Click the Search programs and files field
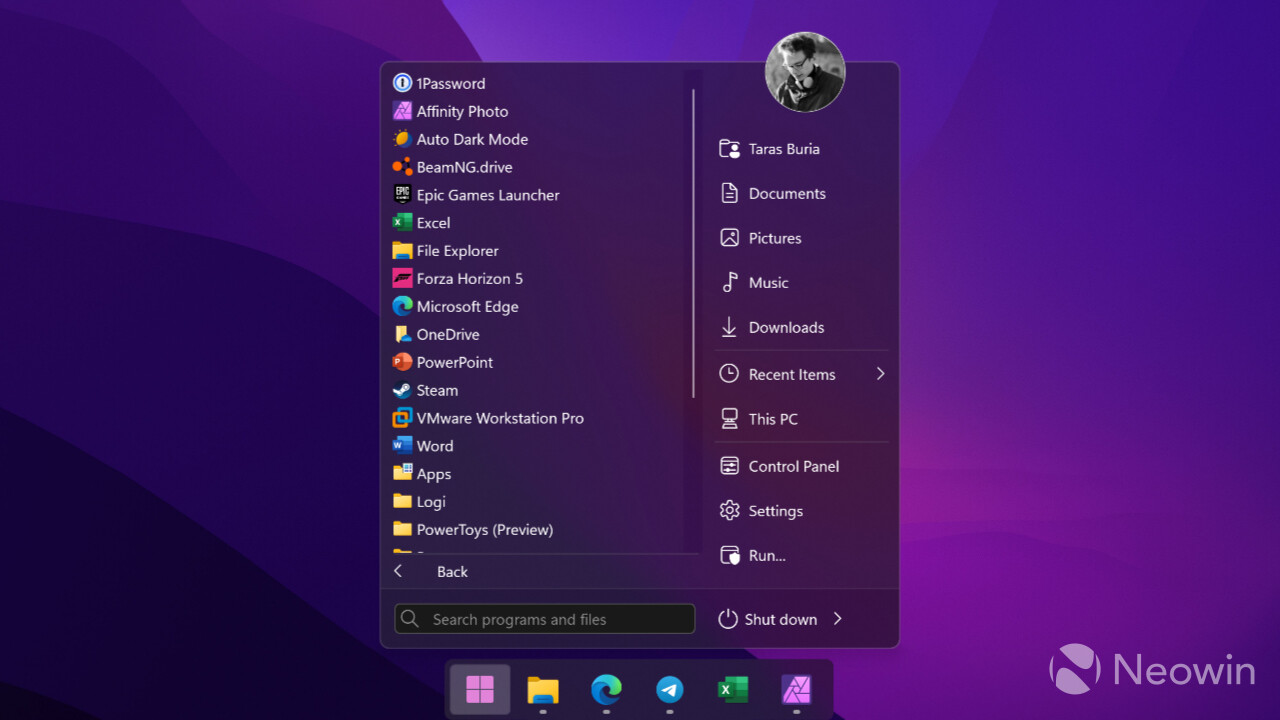1280x720 pixels. [x=545, y=619]
